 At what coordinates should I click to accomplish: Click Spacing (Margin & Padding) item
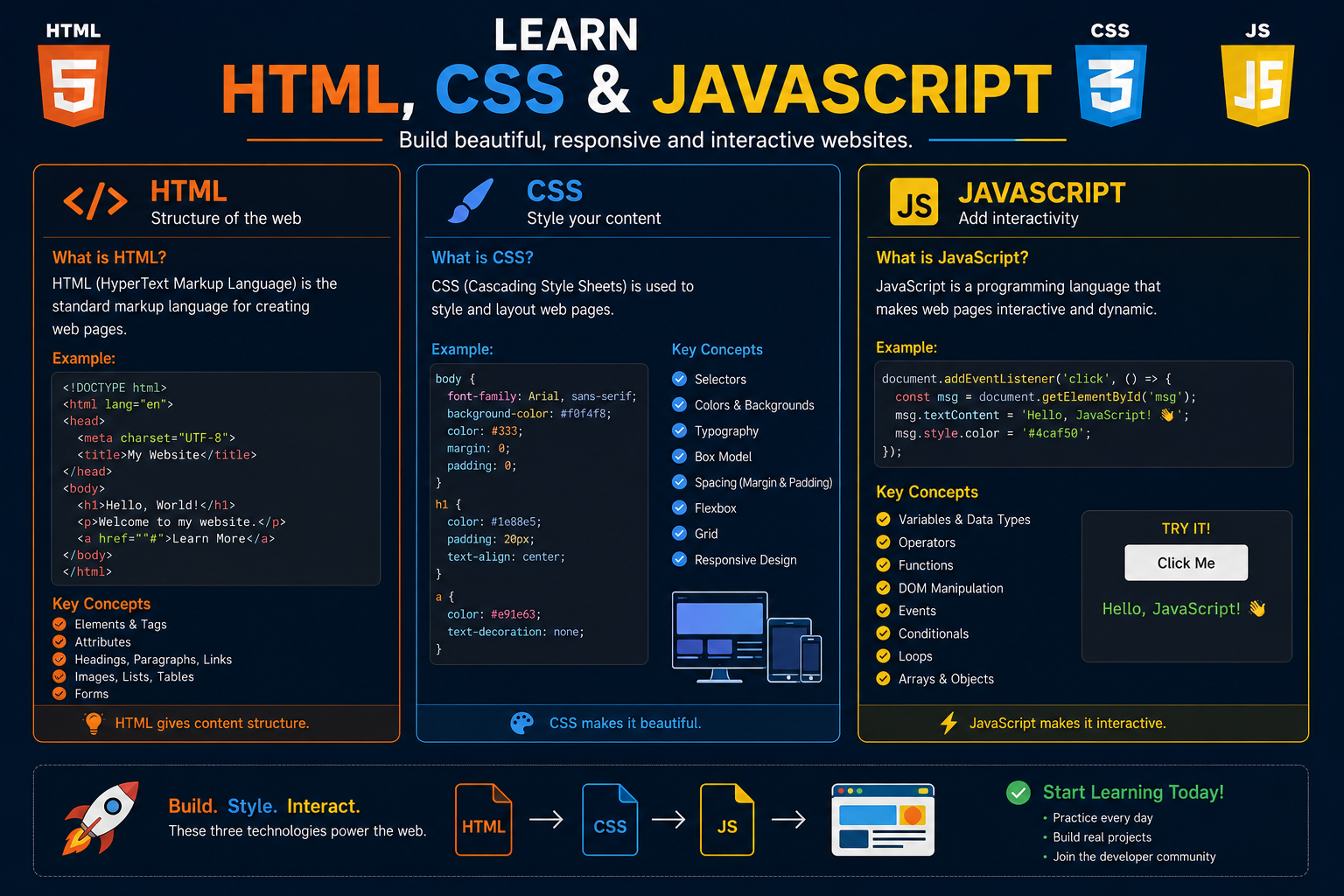point(763,482)
